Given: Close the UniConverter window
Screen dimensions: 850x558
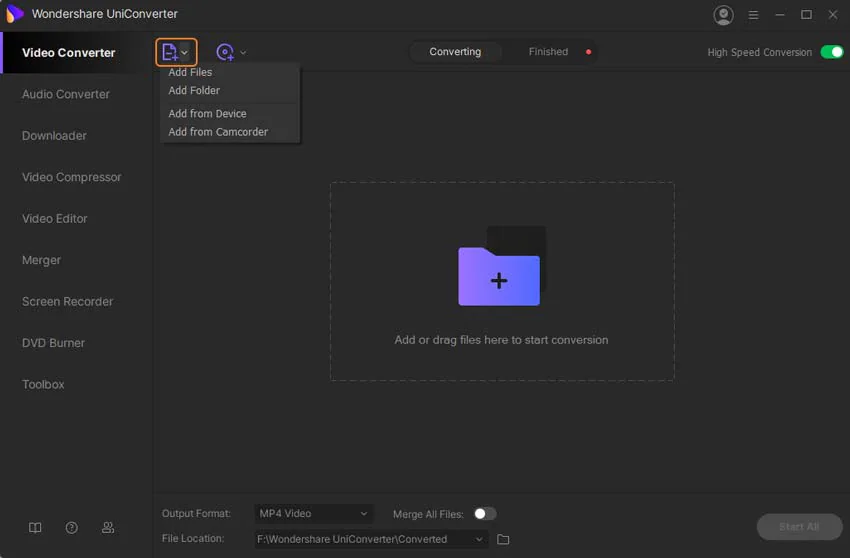Looking at the screenshot, I should coord(833,15).
